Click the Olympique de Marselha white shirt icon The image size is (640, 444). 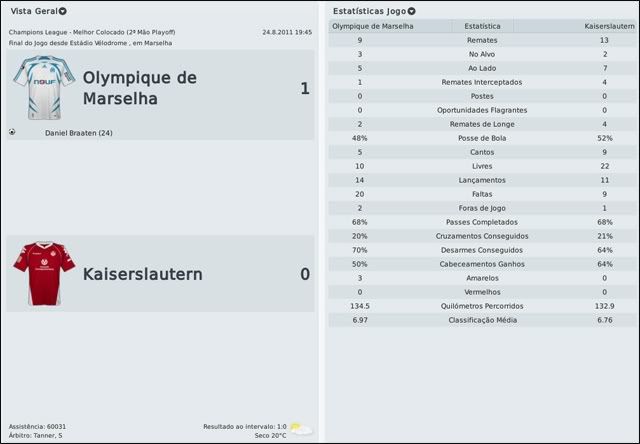pos(44,89)
